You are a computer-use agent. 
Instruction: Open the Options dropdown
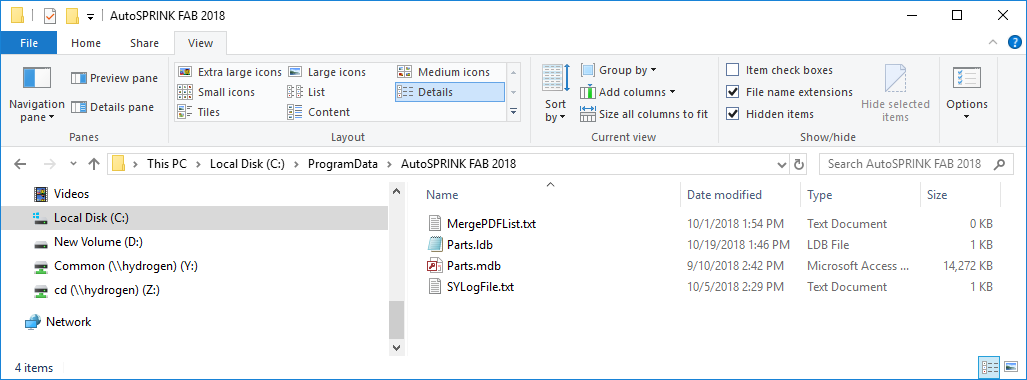[x=967, y=94]
